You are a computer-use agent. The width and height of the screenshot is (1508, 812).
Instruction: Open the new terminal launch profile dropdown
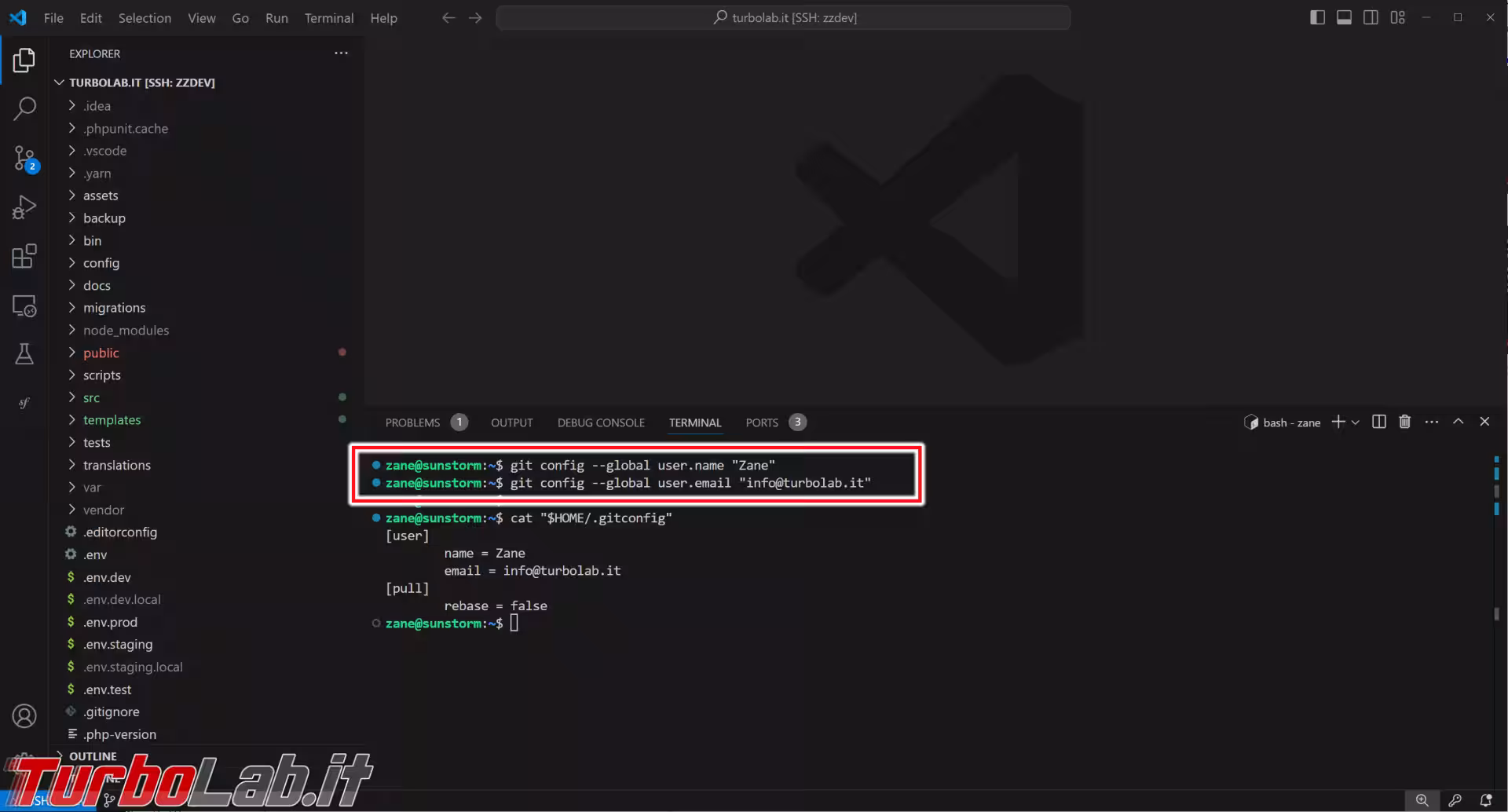tap(1356, 422)
